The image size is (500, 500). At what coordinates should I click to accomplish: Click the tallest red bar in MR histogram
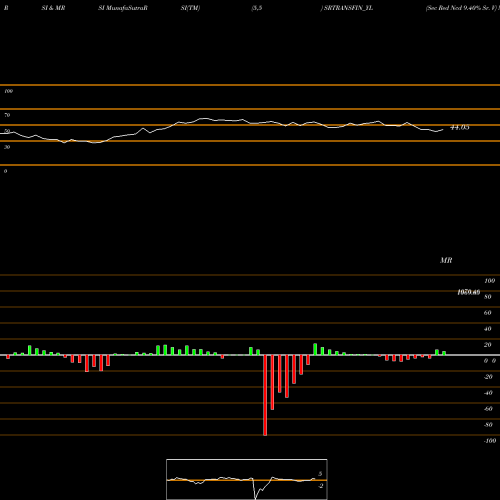265,395
